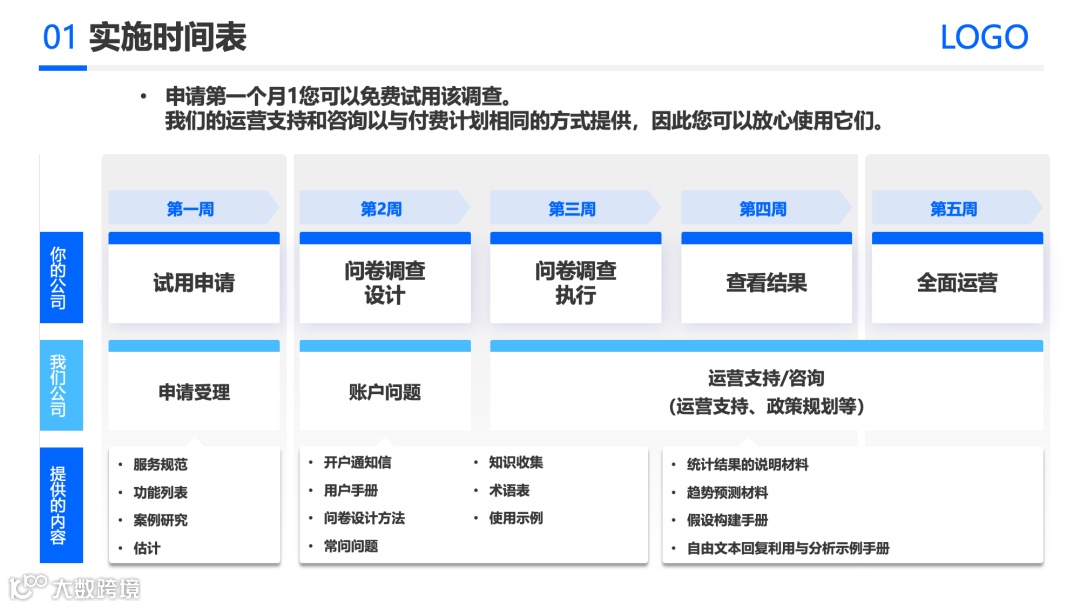
Task: Click the 问卷调查执行 card
Action: (x=576, y=278)
